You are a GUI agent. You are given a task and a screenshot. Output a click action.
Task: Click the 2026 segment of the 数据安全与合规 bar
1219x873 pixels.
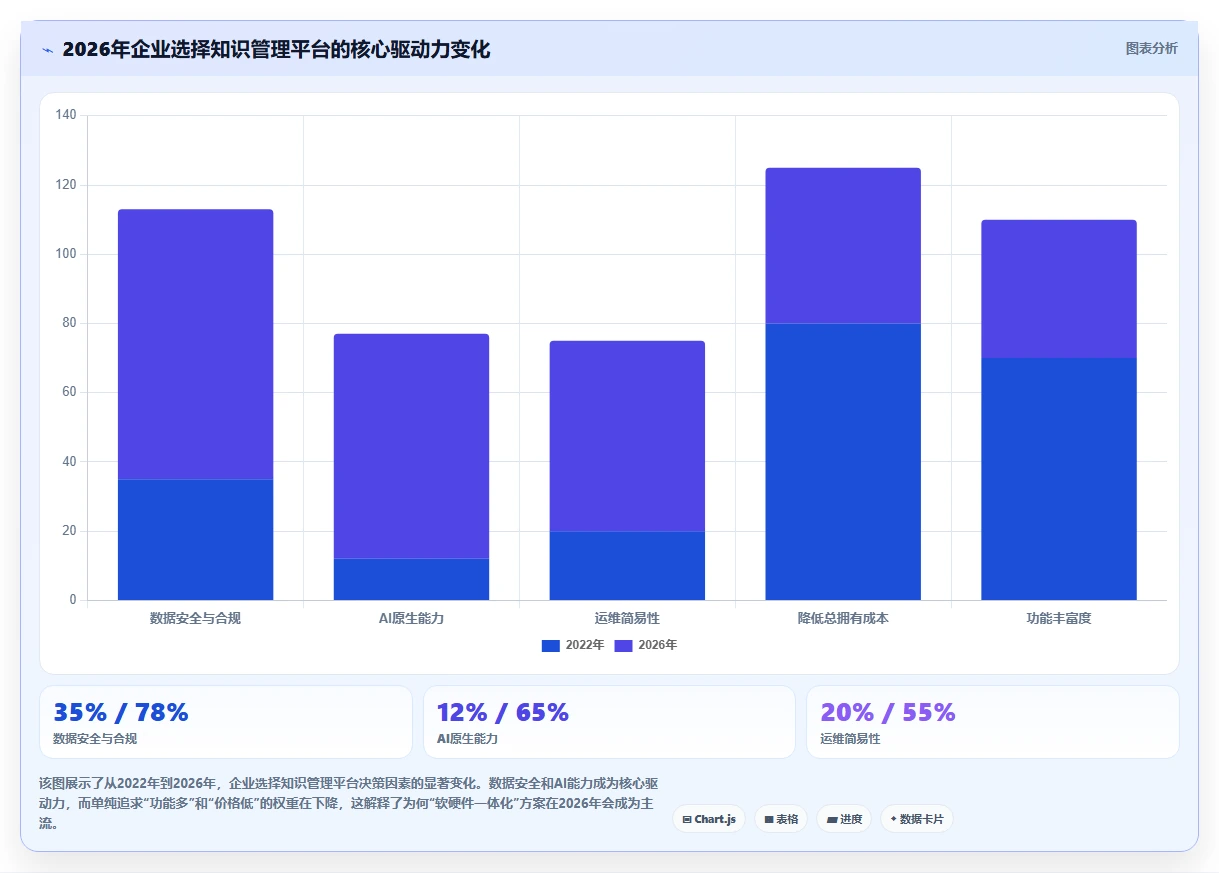pyautogui.click(x=195, y=344)
